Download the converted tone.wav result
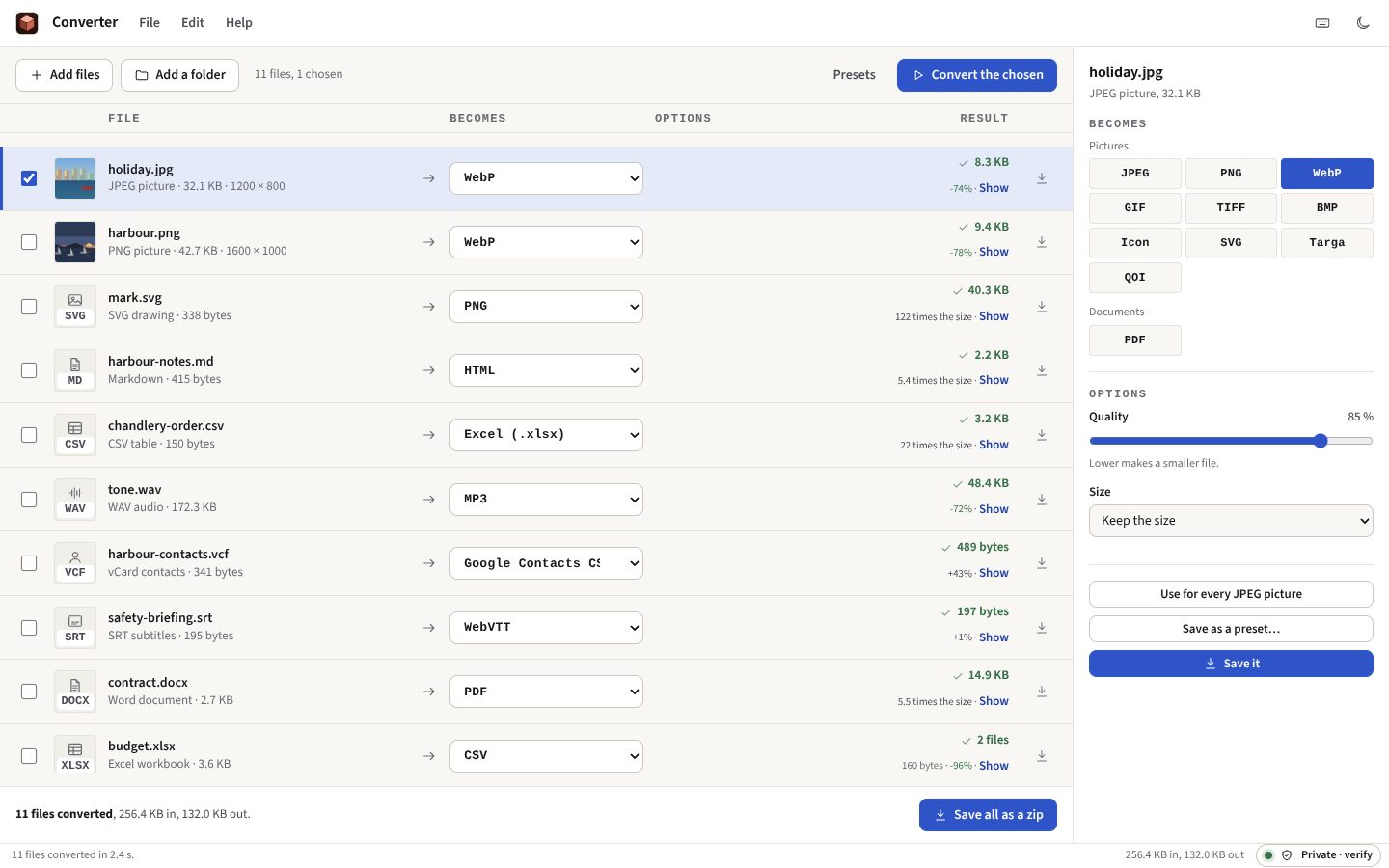1389x868 pixels. pyautogui.click(x=1042, y=500)
